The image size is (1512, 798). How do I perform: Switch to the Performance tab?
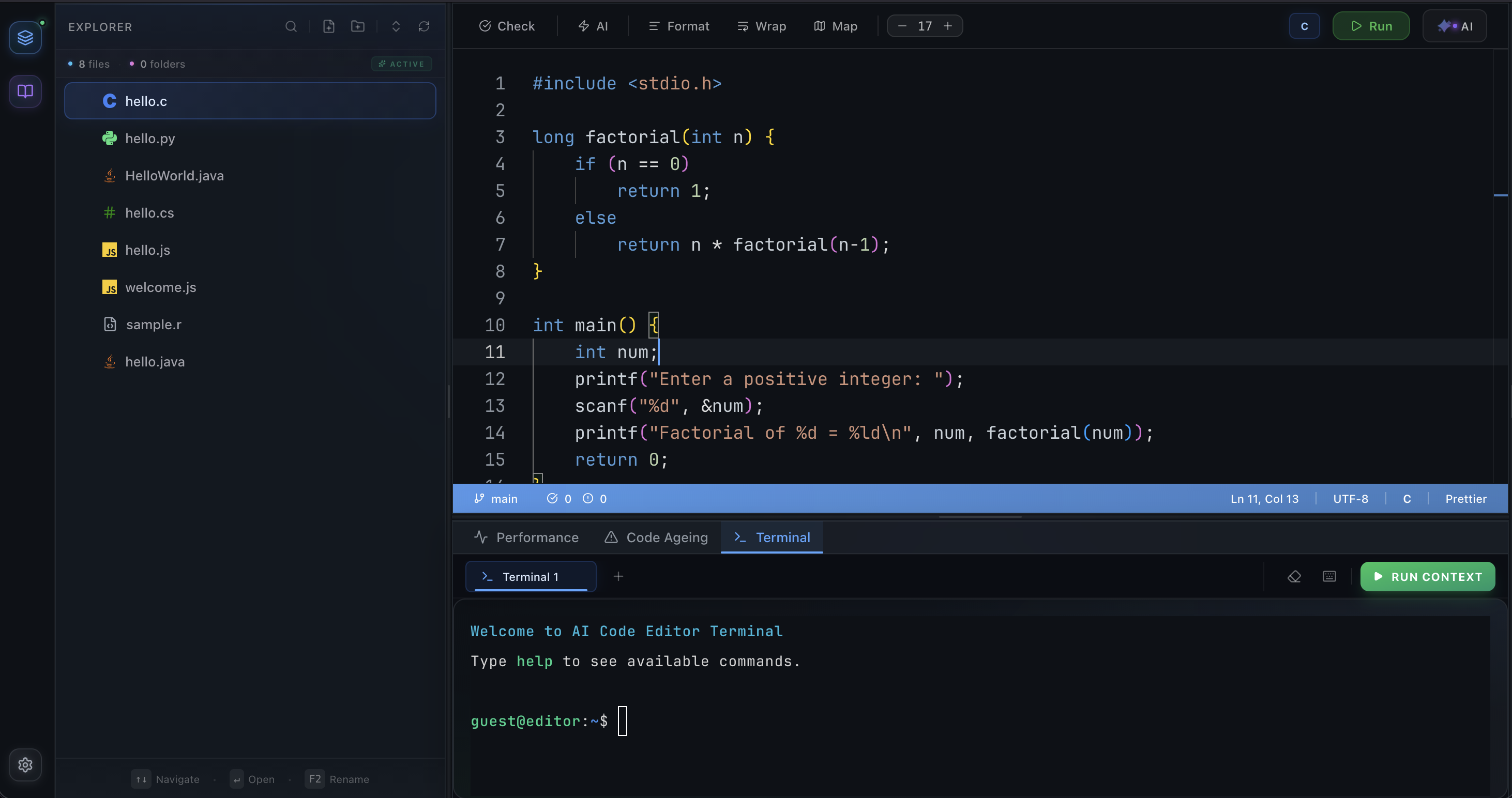click(x=526, y=538)
